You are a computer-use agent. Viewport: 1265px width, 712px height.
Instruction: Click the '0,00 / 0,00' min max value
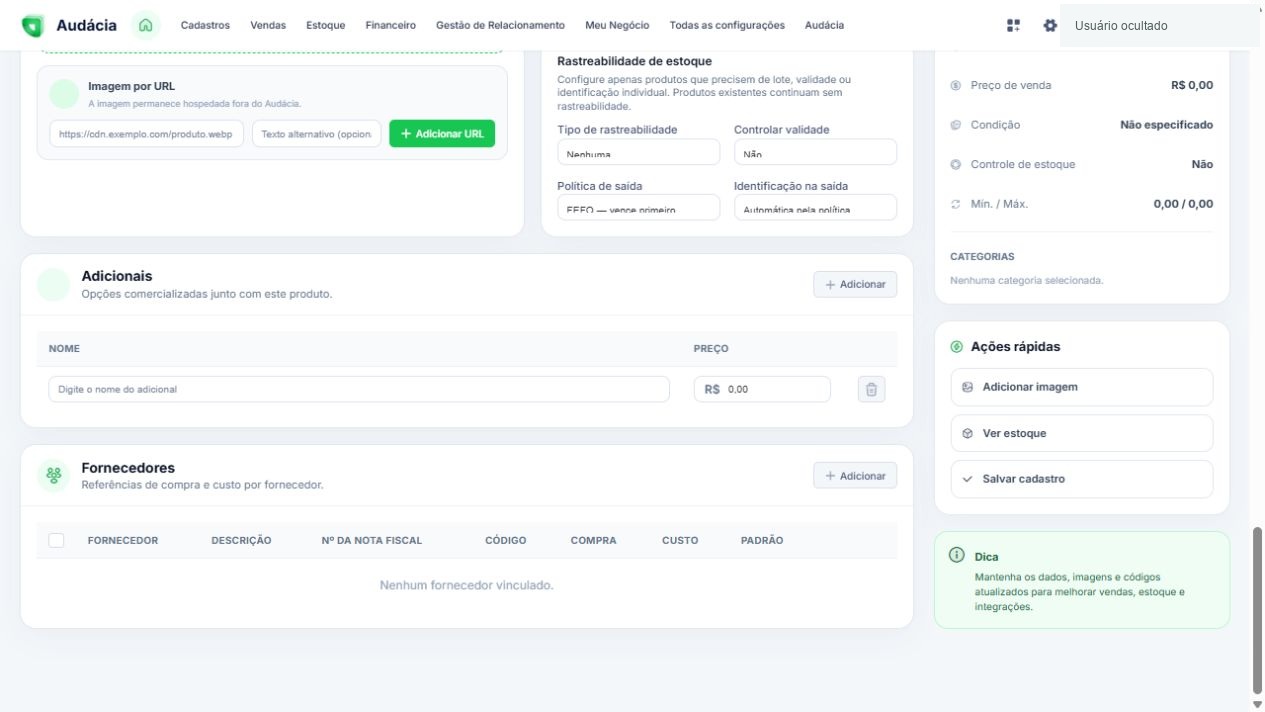click(1183, 203)
